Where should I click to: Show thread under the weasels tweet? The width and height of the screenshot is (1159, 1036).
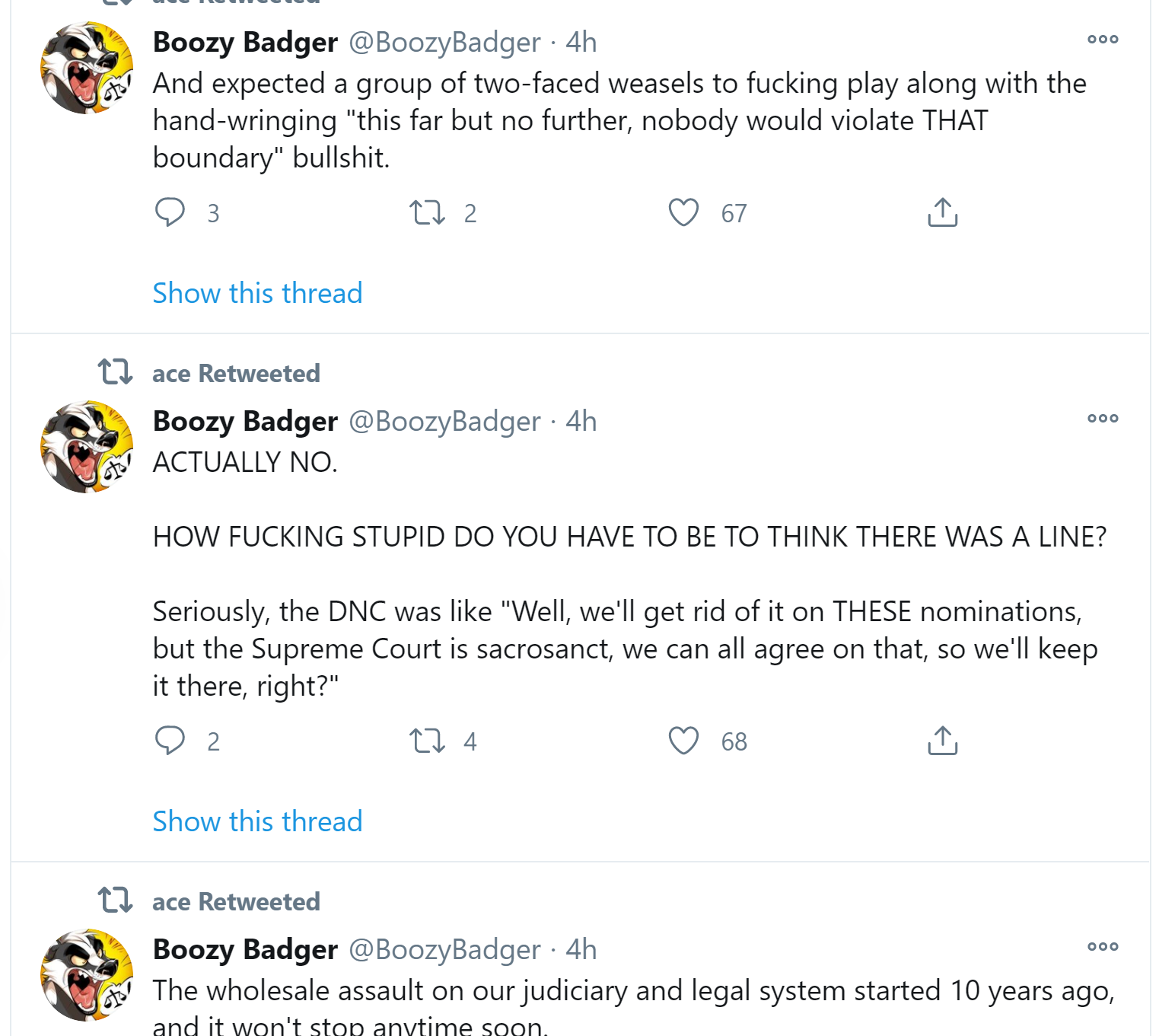point(257,293)
